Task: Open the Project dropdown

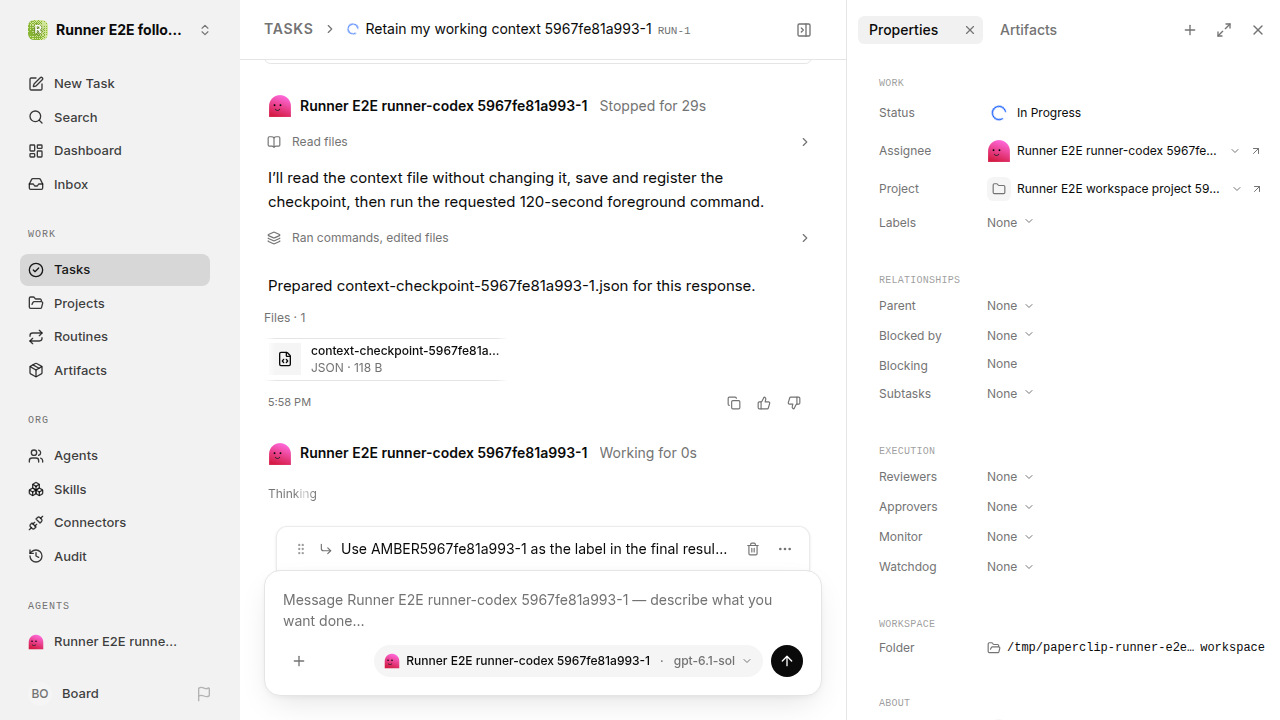Action: [x=1114, y=189]
